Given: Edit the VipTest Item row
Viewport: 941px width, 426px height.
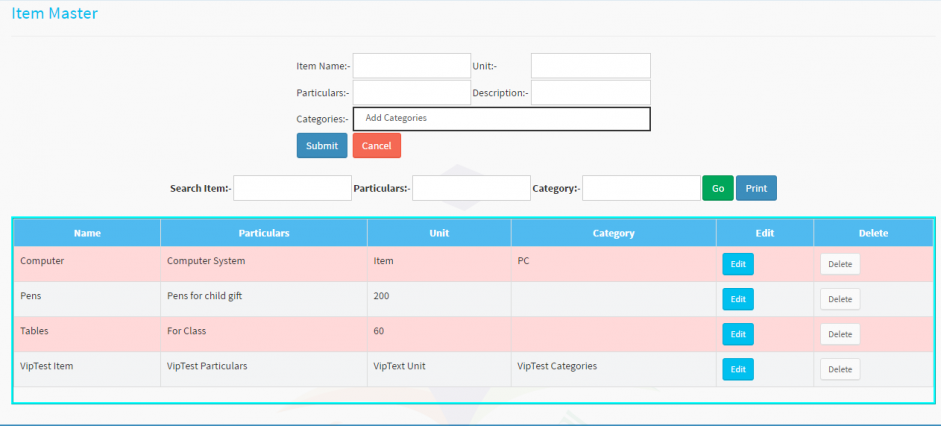Looking at the screenshot, I should pyautogui.click(x=738, y=369).
